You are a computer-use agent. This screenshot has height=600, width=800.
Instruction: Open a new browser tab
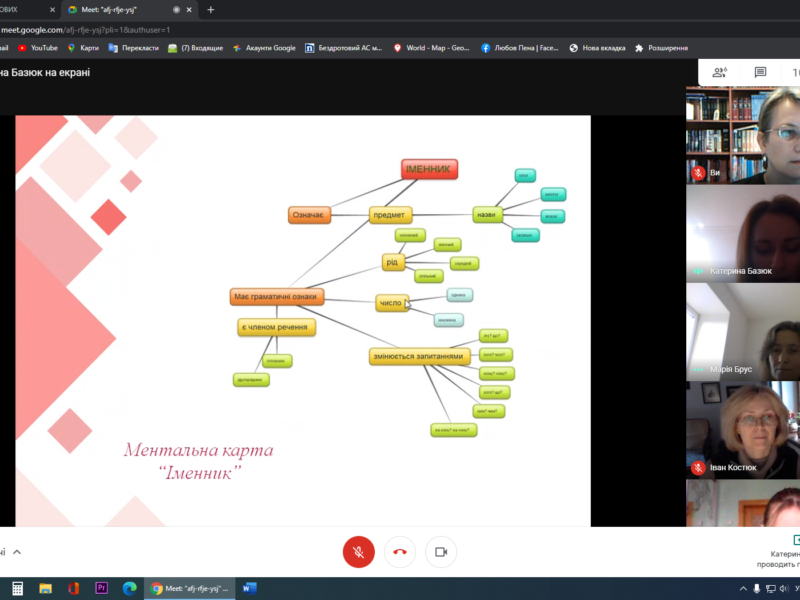tap(210, 9)
